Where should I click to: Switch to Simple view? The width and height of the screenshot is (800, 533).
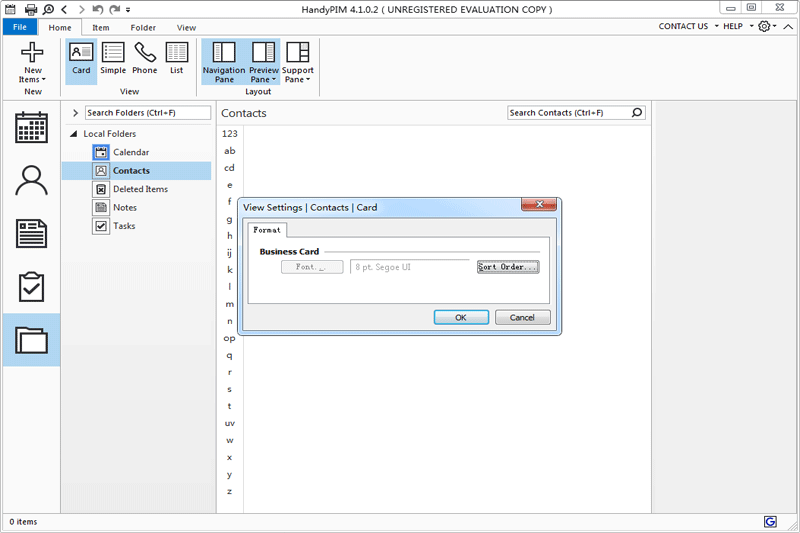pos(113,59)
